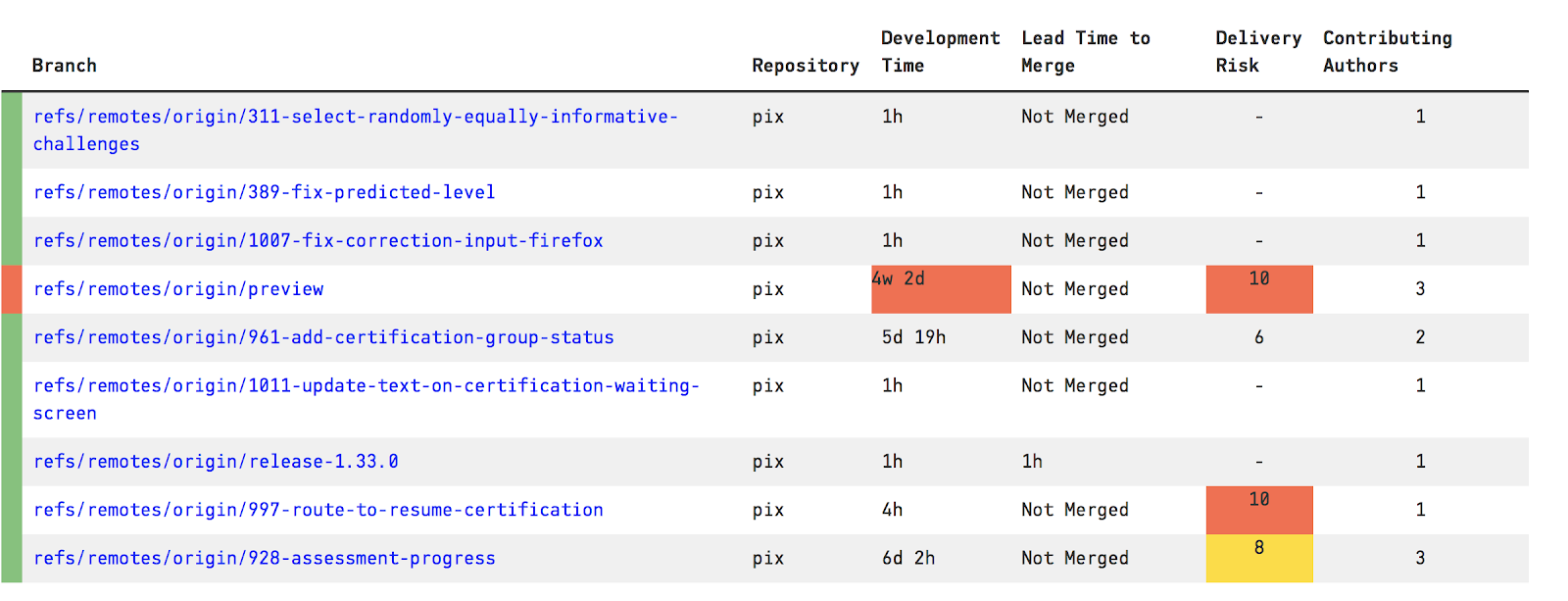Viewport: 1568px width, 601px height.
Task: Open the release-1.33.0 branch link
Action: pyautogui.click(x=216, y=461)
